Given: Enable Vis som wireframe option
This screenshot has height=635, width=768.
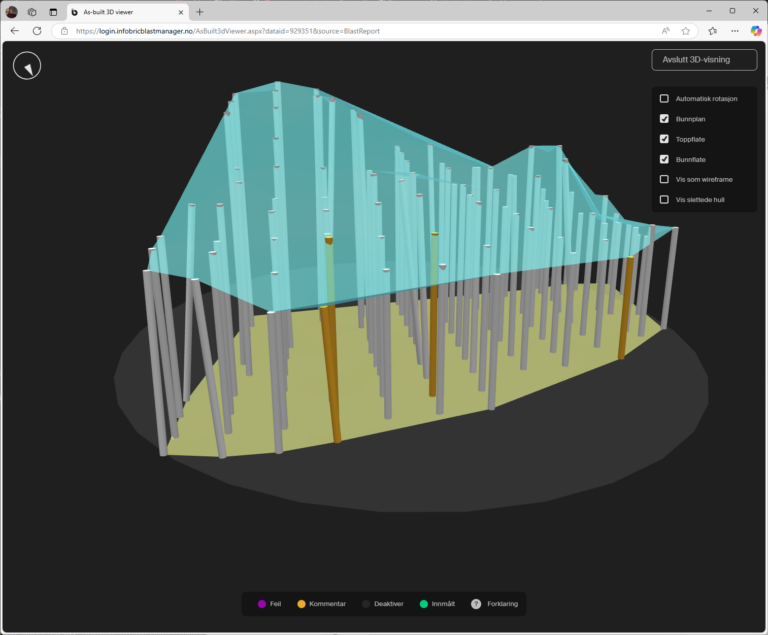Looking at the screenshot, I should [664, 179].
